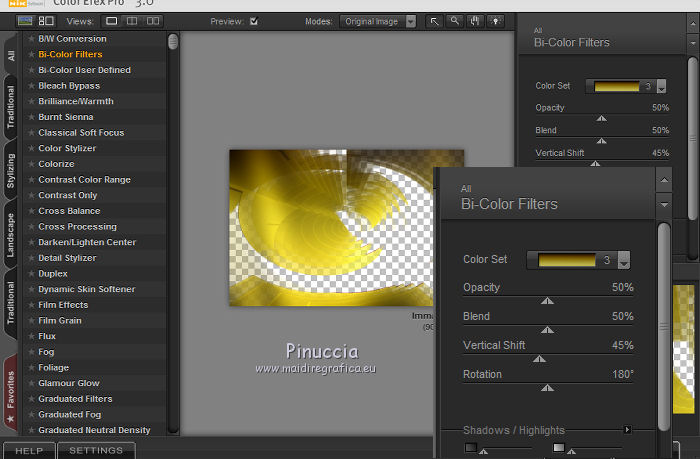Open the Landscape category tab
The image size is (700, 459).
[11, 235]
